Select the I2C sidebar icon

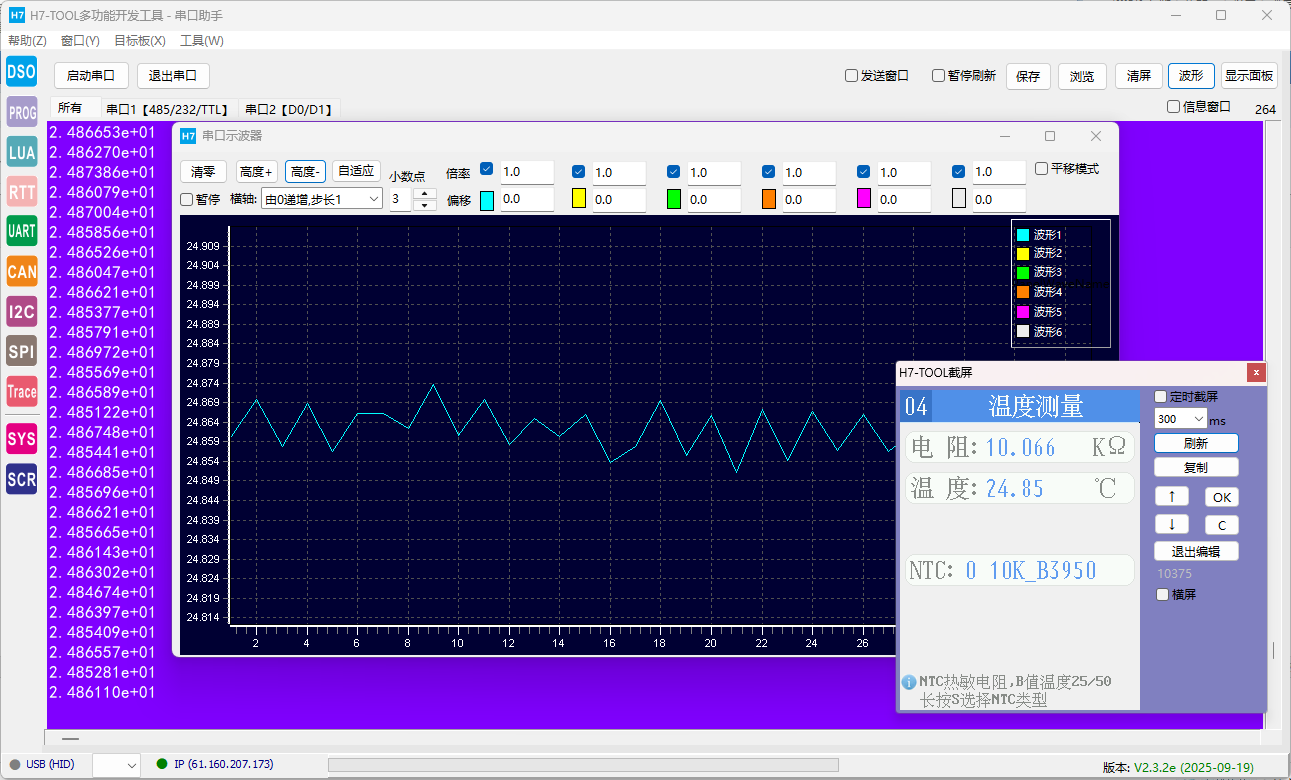(21, 311)
